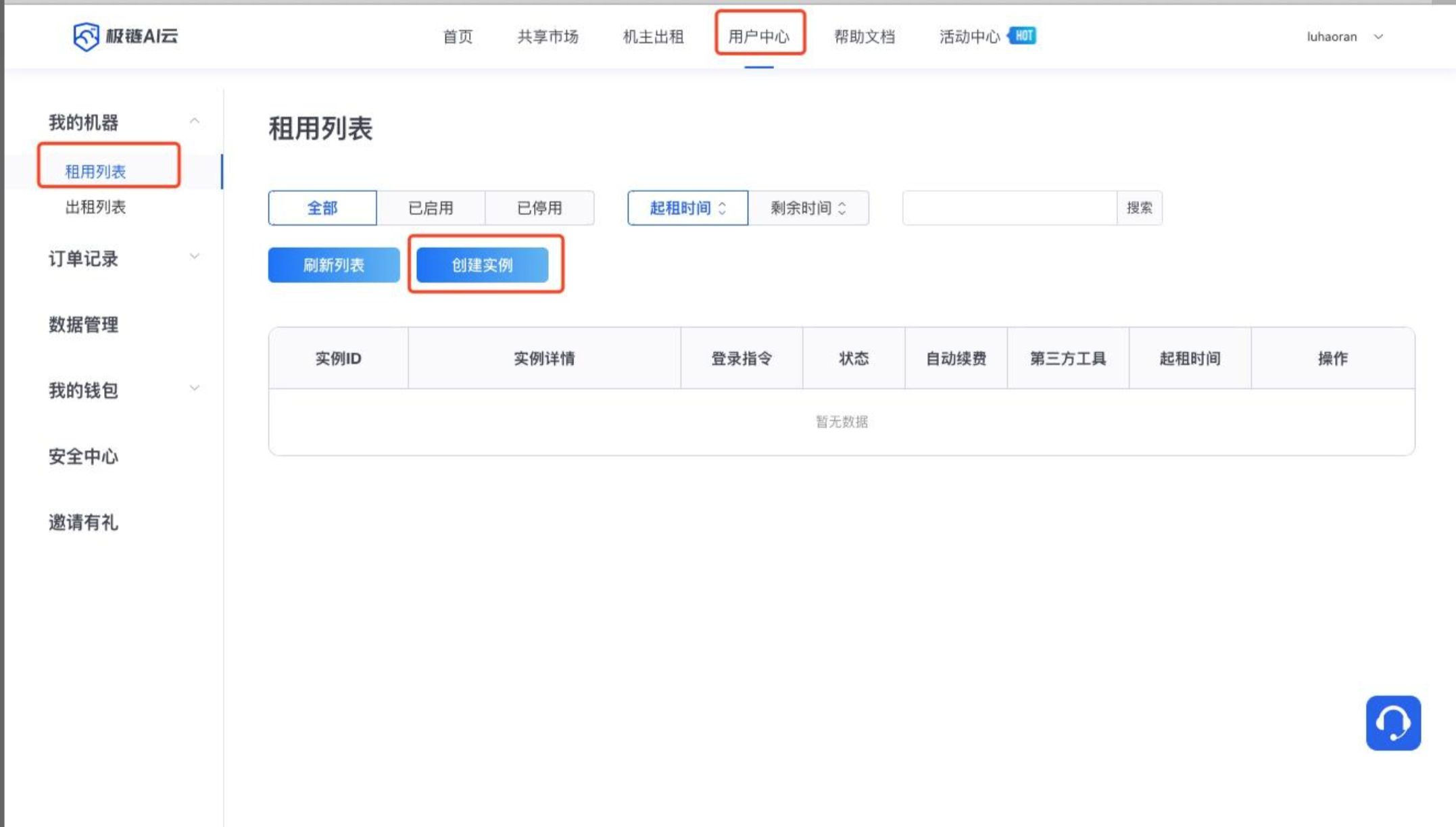Click the 登录指令 column header
The image size is (1456, 827).
(742, 359)
